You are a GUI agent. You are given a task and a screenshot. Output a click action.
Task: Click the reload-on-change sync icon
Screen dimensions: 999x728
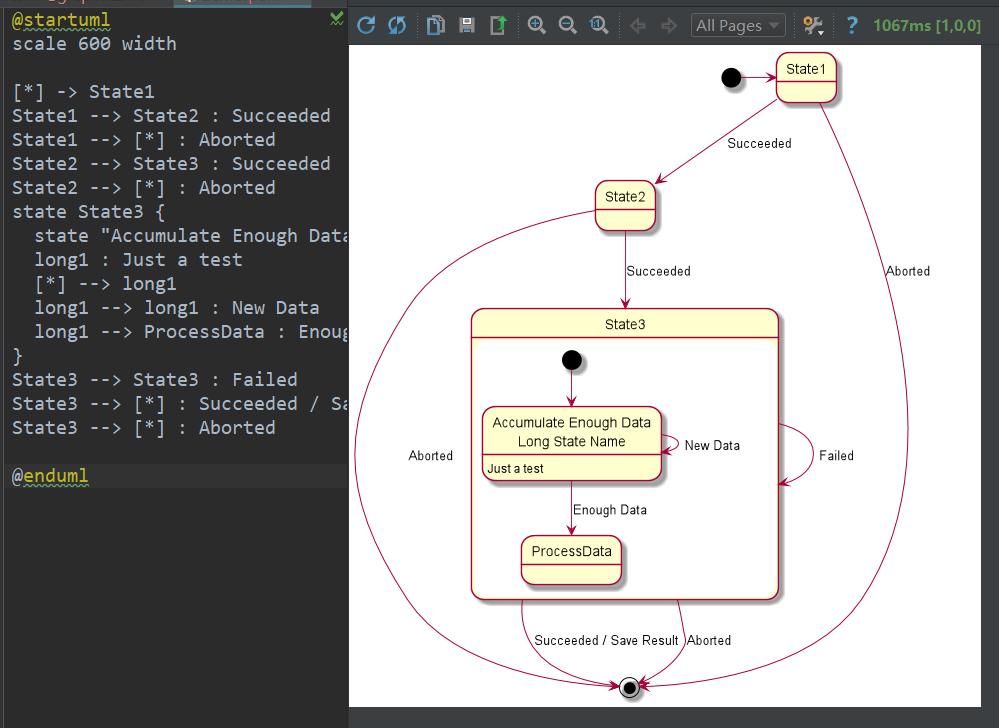pos(397,26)
